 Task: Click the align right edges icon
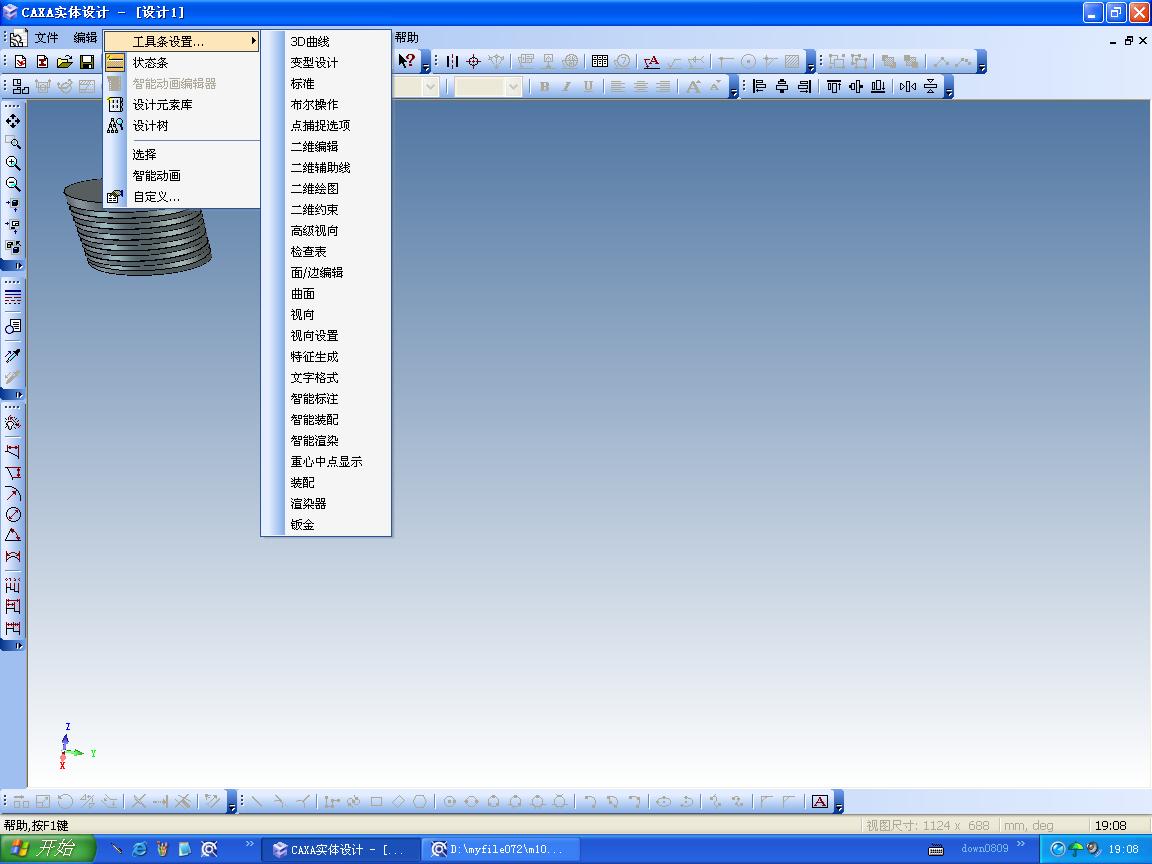804,87
